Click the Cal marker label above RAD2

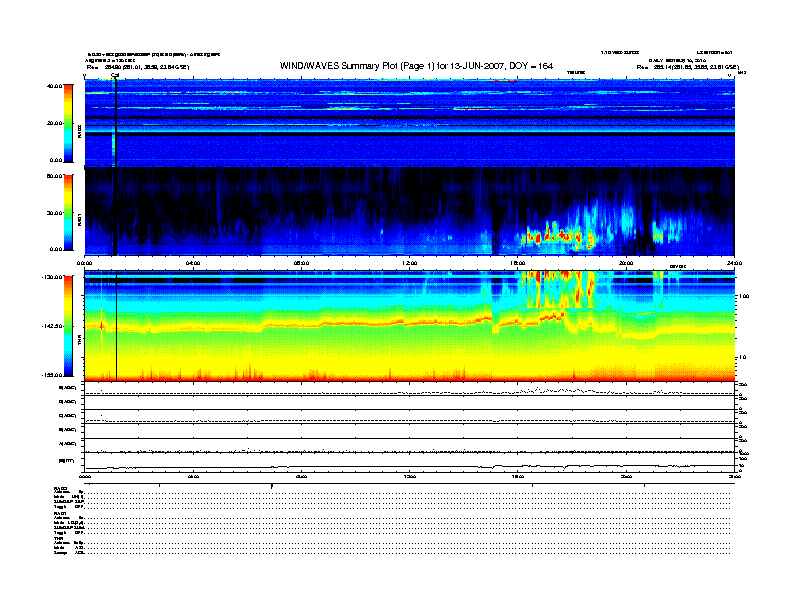click(115, 75)
